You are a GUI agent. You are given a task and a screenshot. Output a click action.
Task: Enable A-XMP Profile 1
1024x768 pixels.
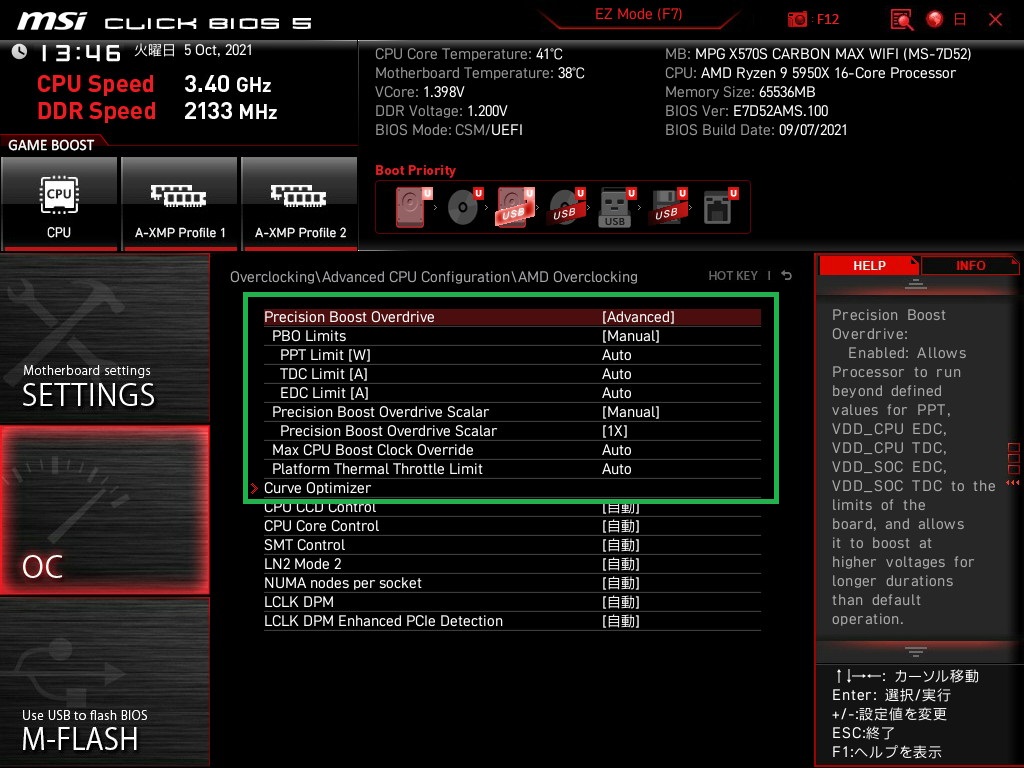[x=180, y=204]
